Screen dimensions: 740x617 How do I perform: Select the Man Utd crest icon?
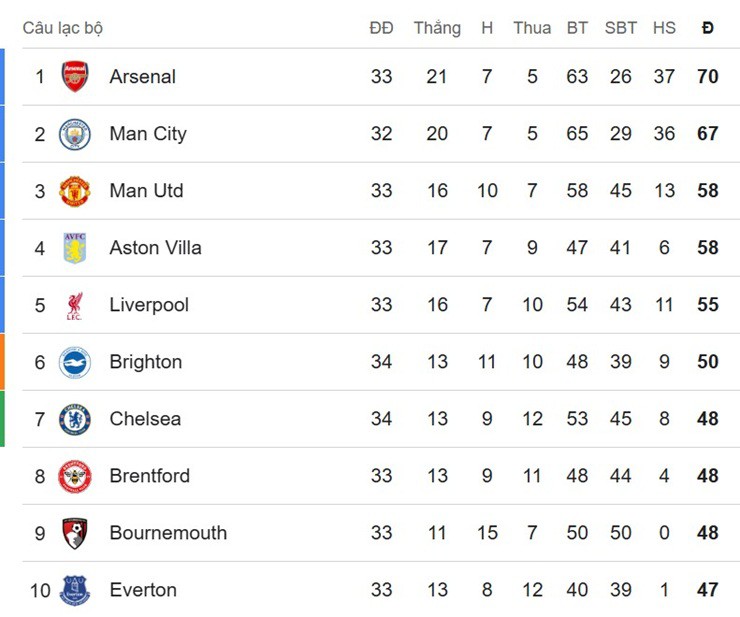point(75,191)
